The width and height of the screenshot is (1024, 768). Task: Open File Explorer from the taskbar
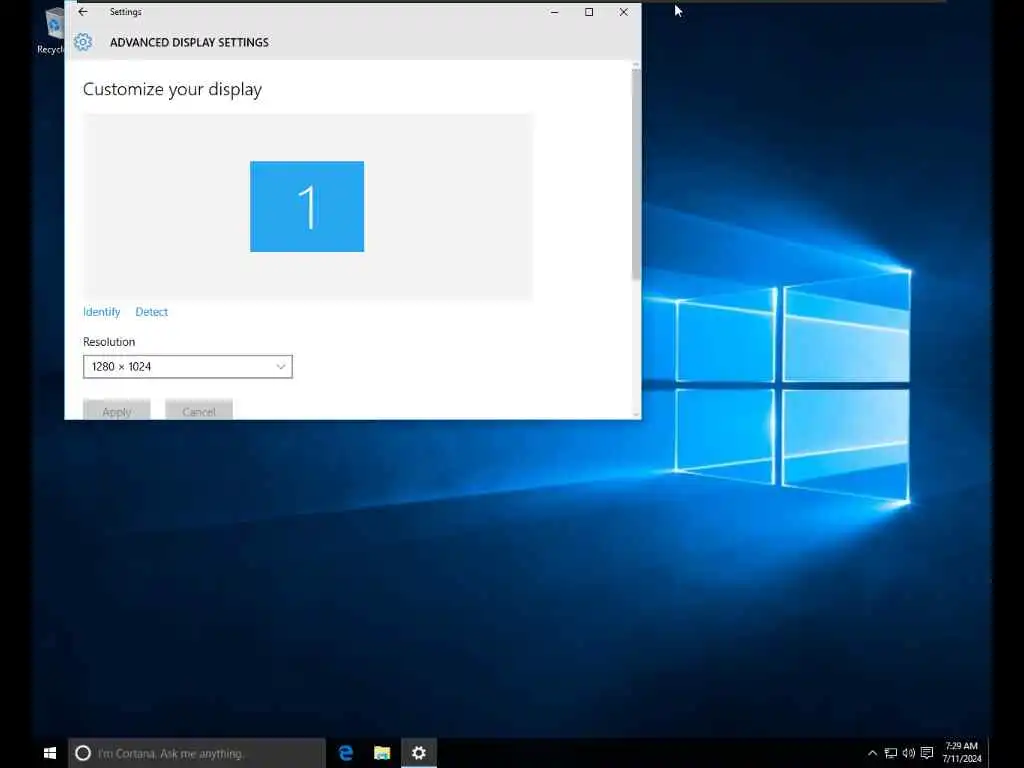click(x=382, y=753)
